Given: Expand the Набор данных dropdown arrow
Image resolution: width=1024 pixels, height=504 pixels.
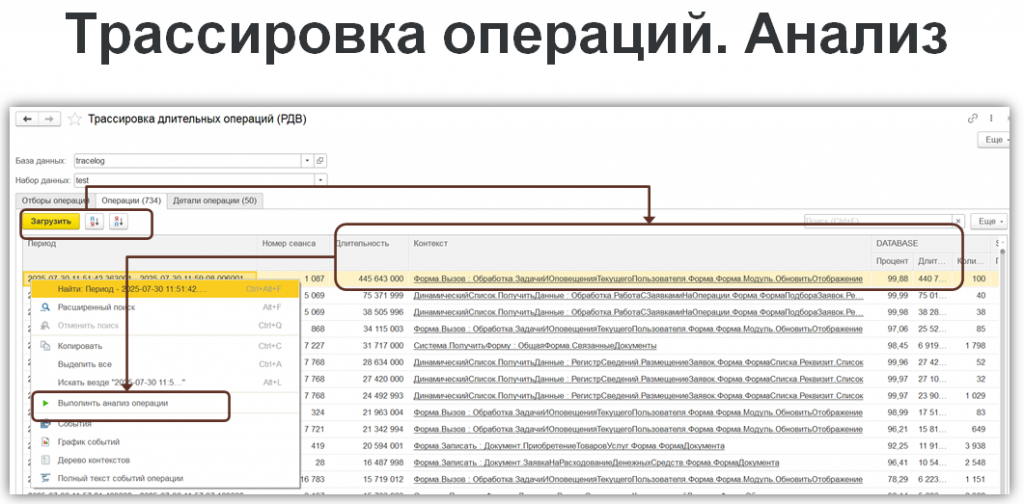Looking at the screenshot, I should click(321, 180).
